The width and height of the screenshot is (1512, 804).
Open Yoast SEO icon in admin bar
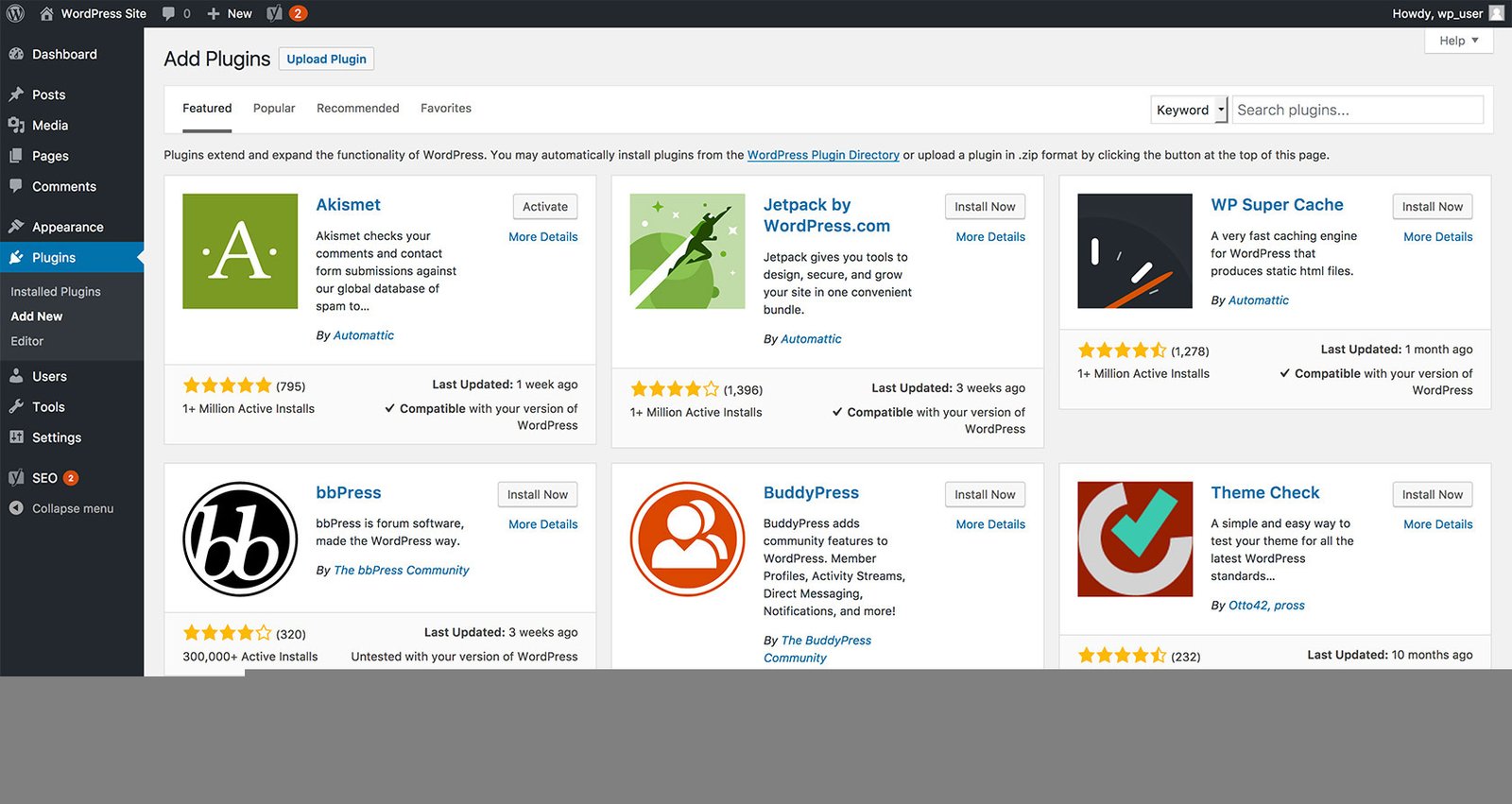(x=274, y=13)
